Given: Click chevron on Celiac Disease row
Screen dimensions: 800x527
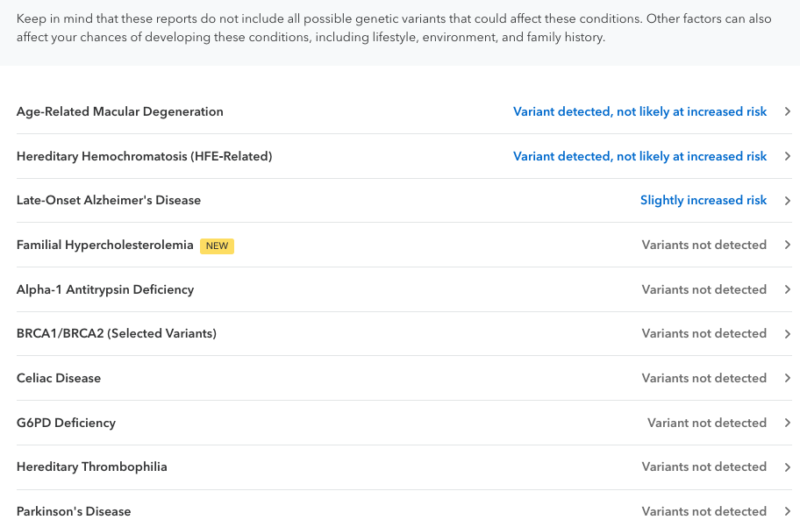Looking at the screenshot, I should click(x=788, y=378).
